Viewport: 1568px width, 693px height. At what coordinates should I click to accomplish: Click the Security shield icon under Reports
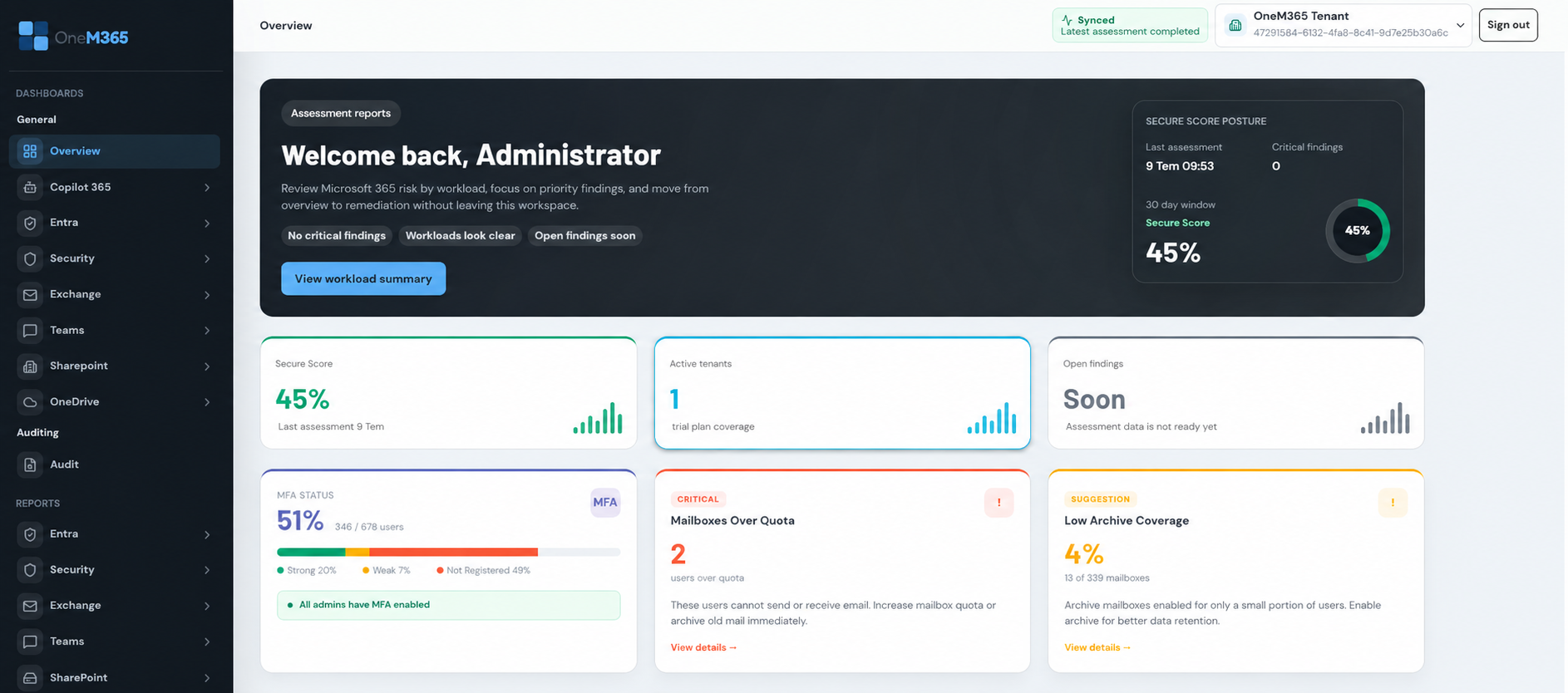[30, 570]
